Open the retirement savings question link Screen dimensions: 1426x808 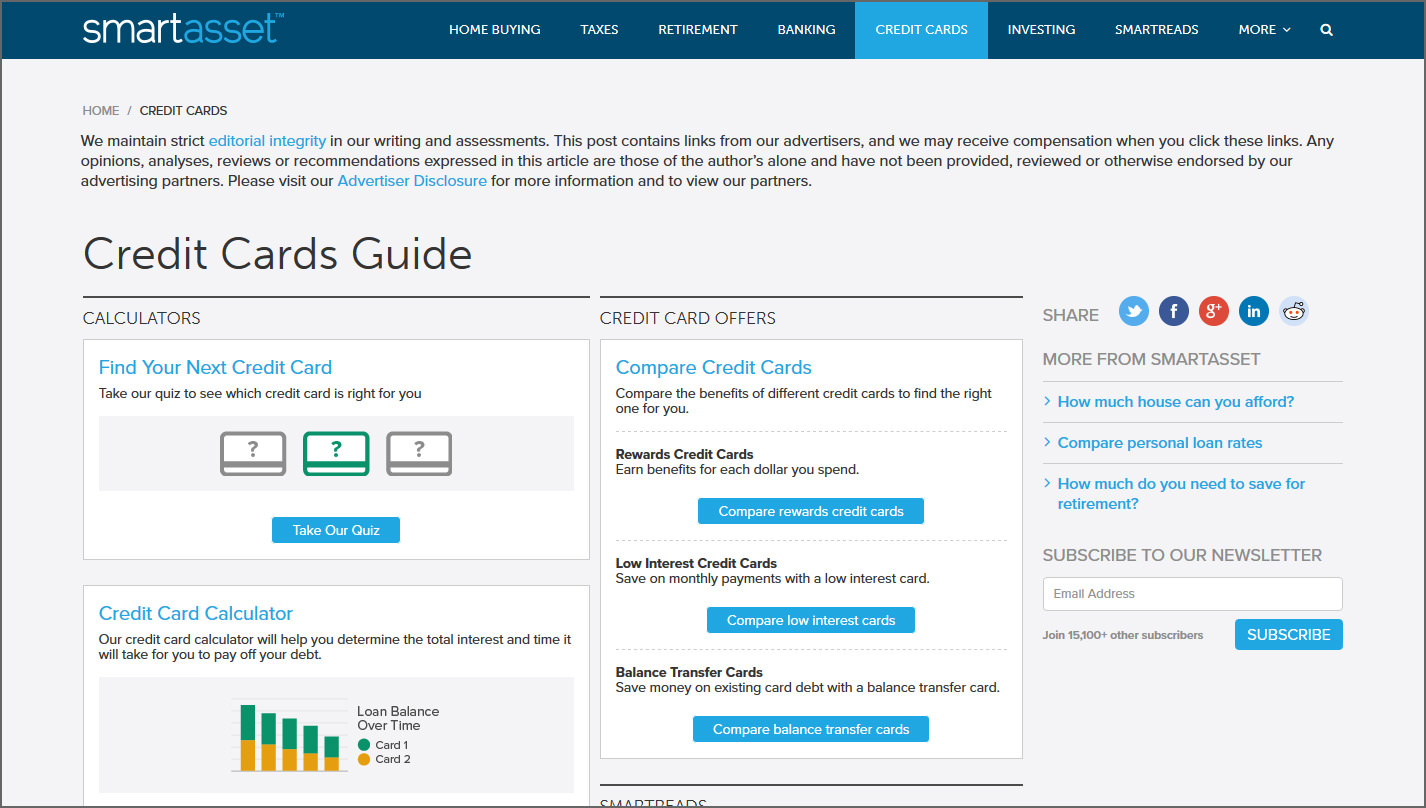point(1182,494)
